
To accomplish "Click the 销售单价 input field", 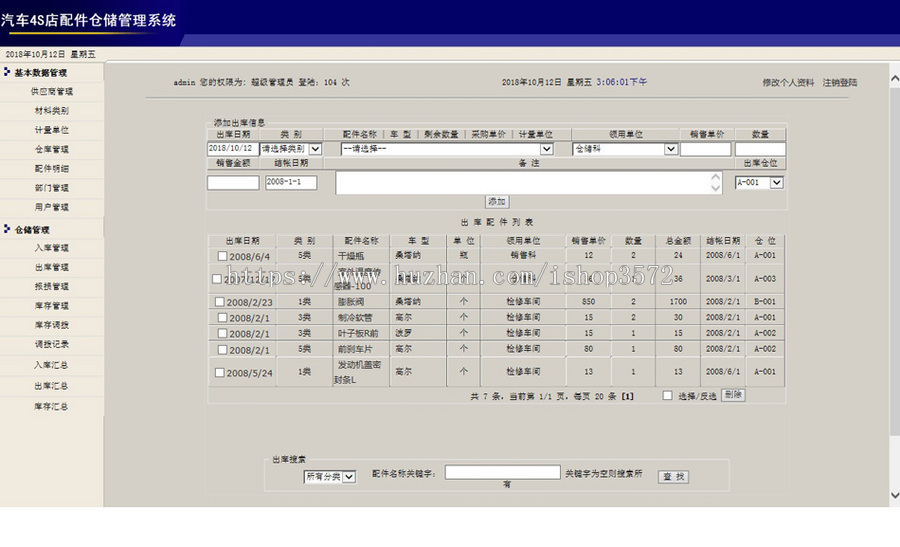I will point(705,149).
